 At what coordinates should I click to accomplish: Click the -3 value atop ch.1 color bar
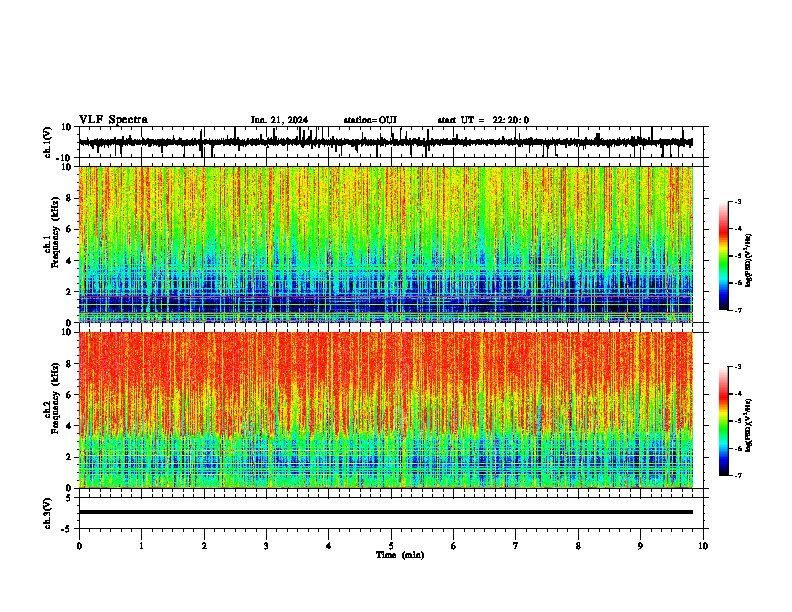(738, 202)
